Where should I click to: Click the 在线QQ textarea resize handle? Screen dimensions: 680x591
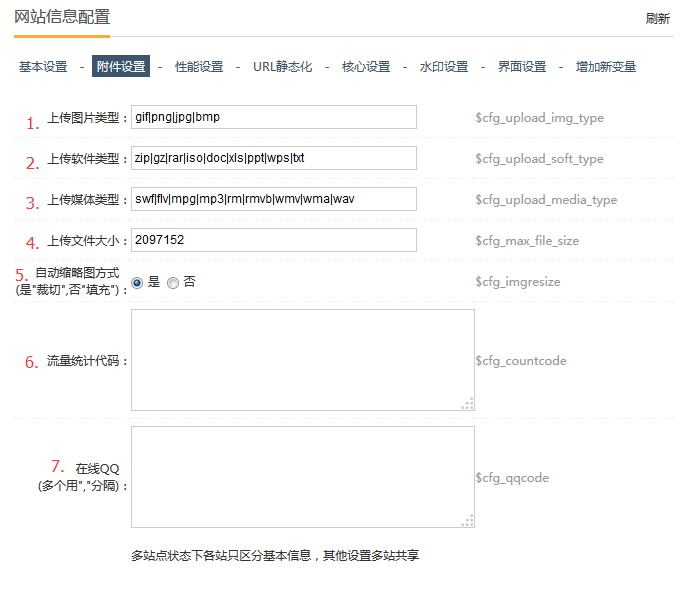tap(467, 521)
